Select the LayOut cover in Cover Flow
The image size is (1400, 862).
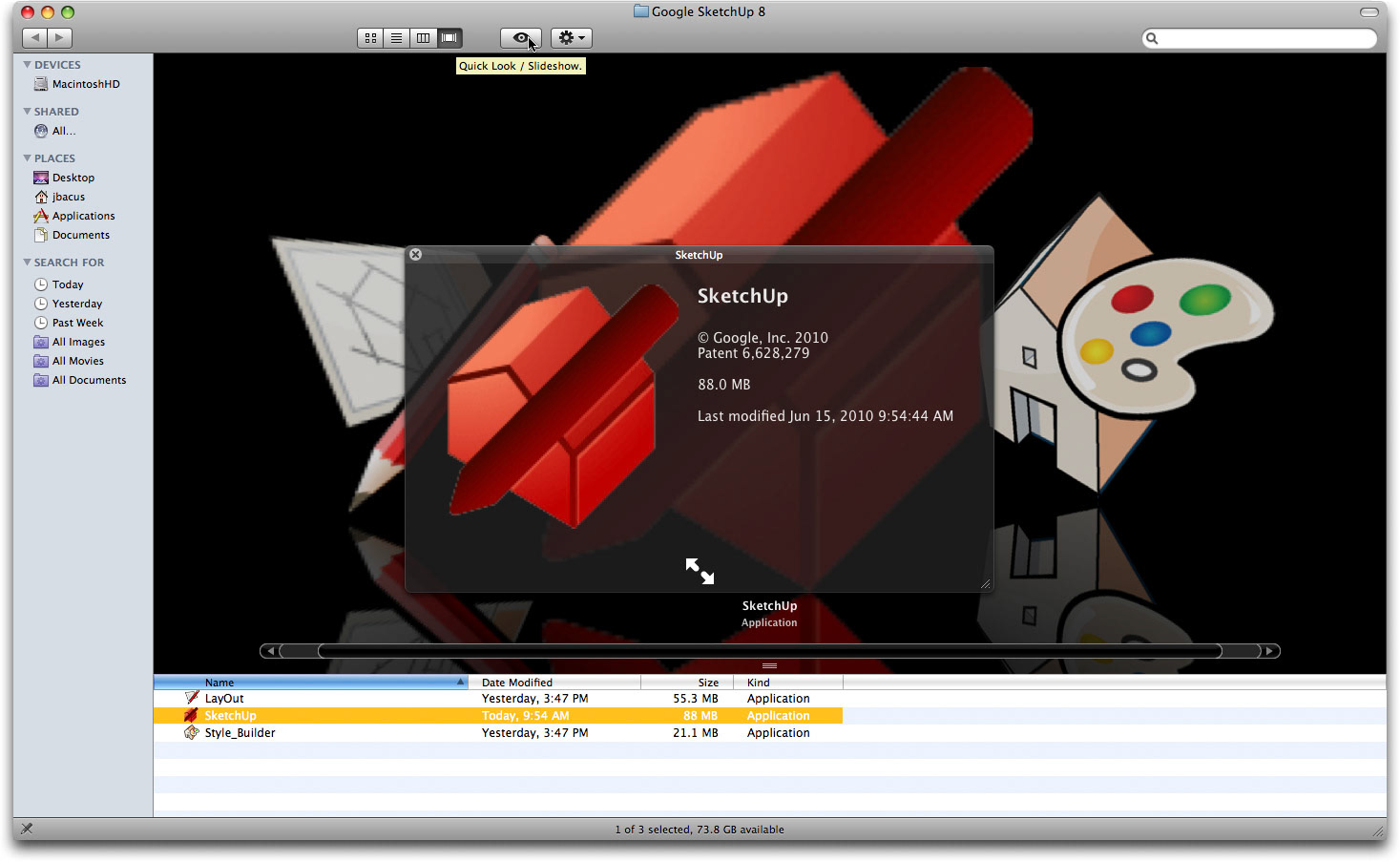click(x=339, y=372)
